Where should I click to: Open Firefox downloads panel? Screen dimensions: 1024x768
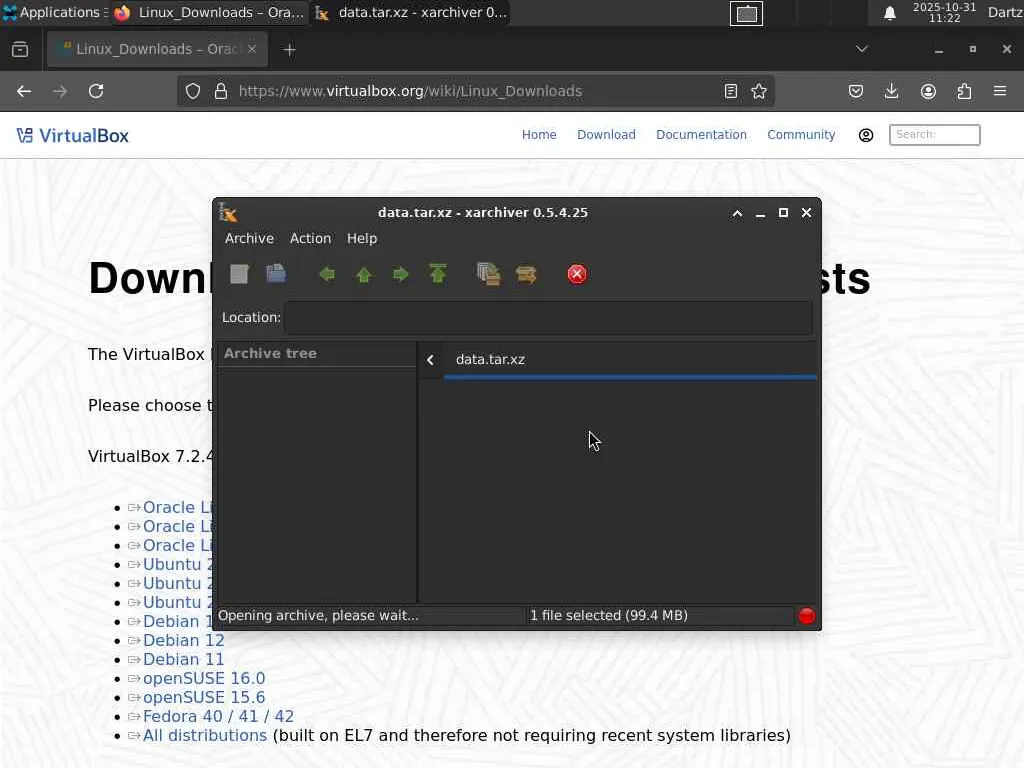click(x=891, y=91)
